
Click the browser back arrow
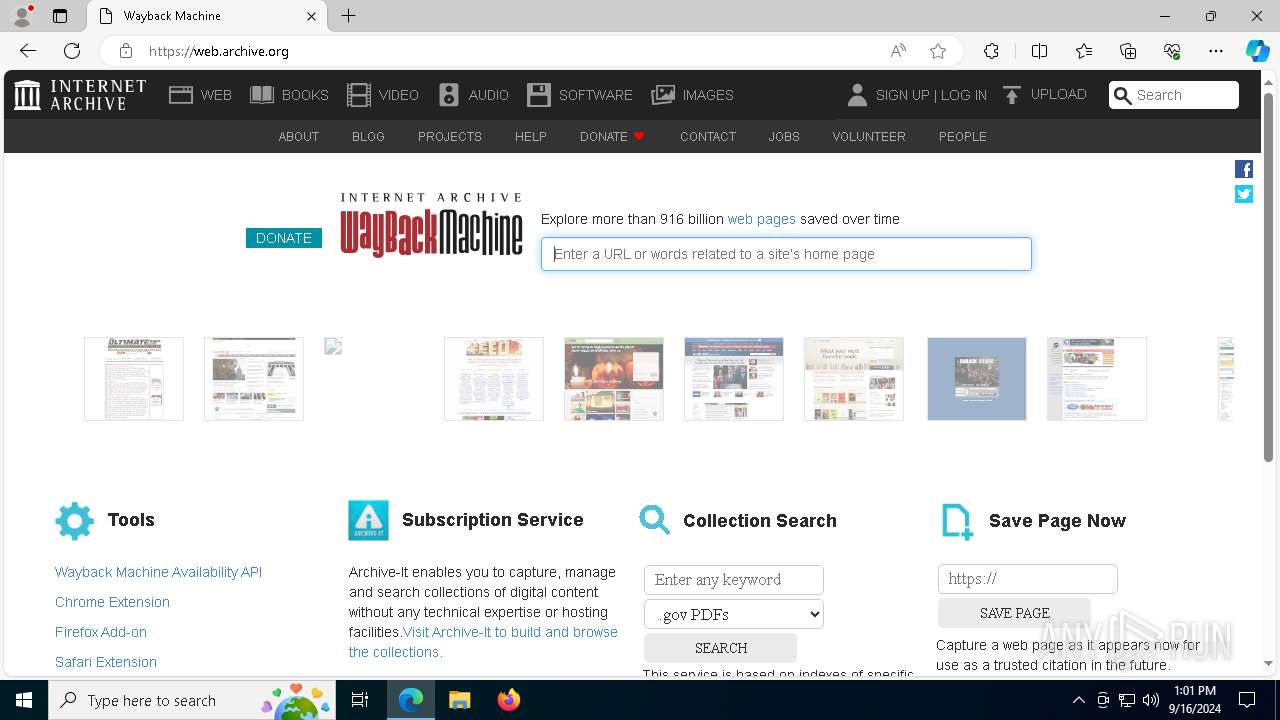[28, 51]
